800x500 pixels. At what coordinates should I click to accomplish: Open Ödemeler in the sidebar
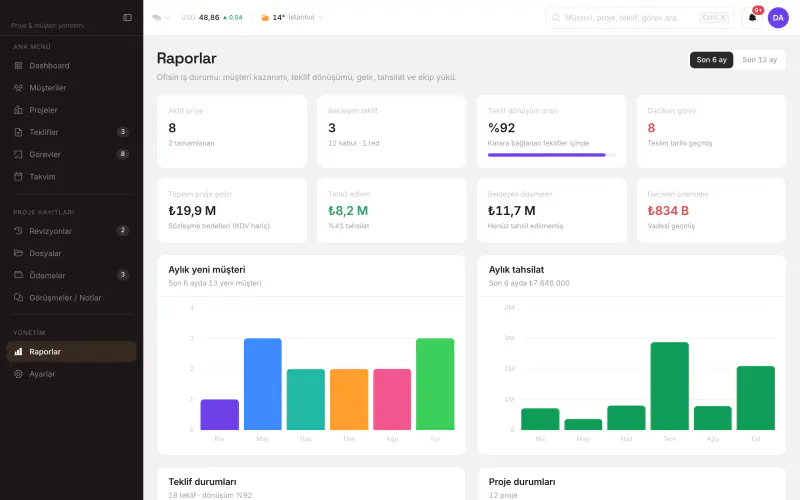click(71, 276)
